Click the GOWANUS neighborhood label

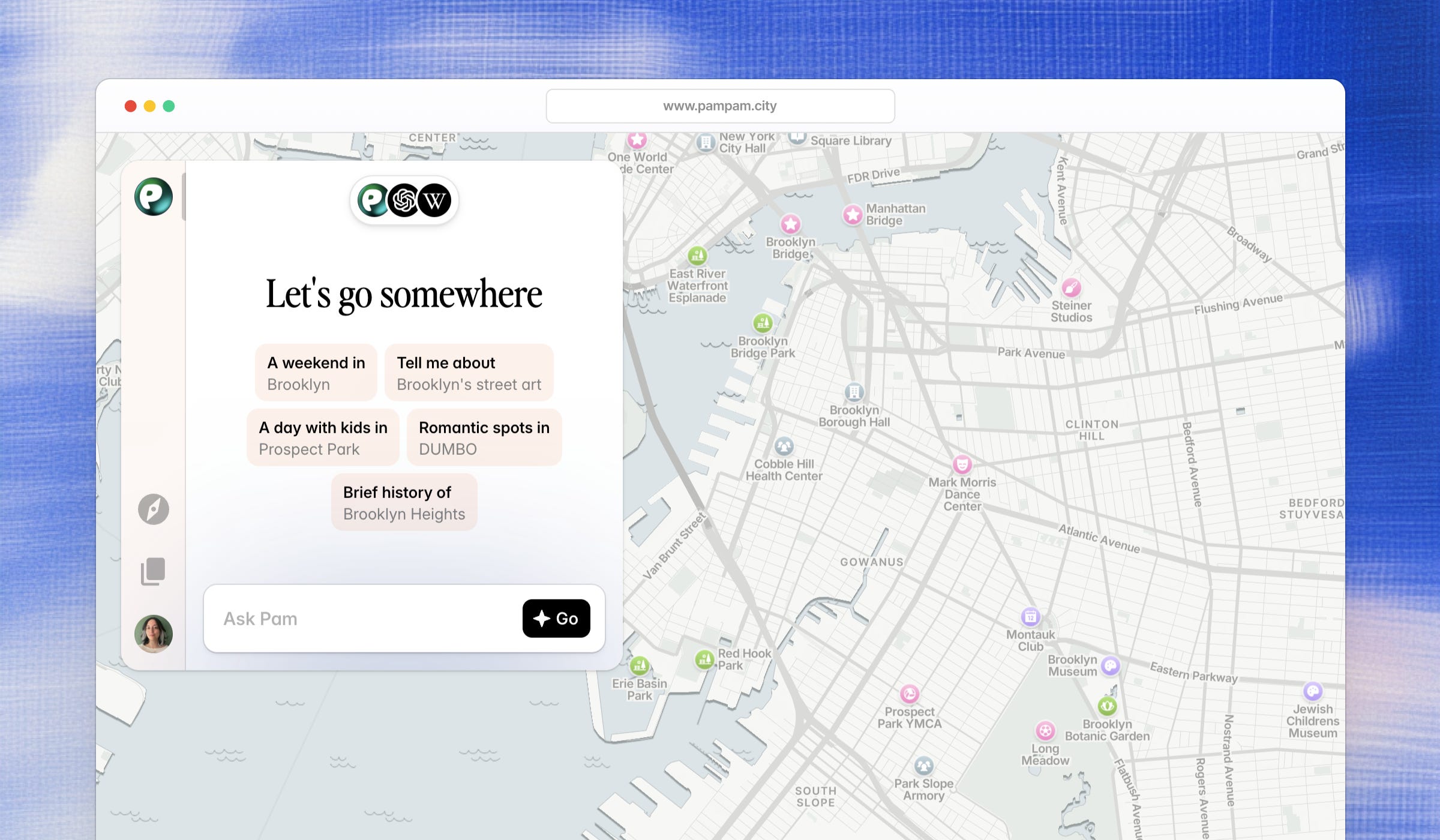pyautogui.click(x=871, y=562)
